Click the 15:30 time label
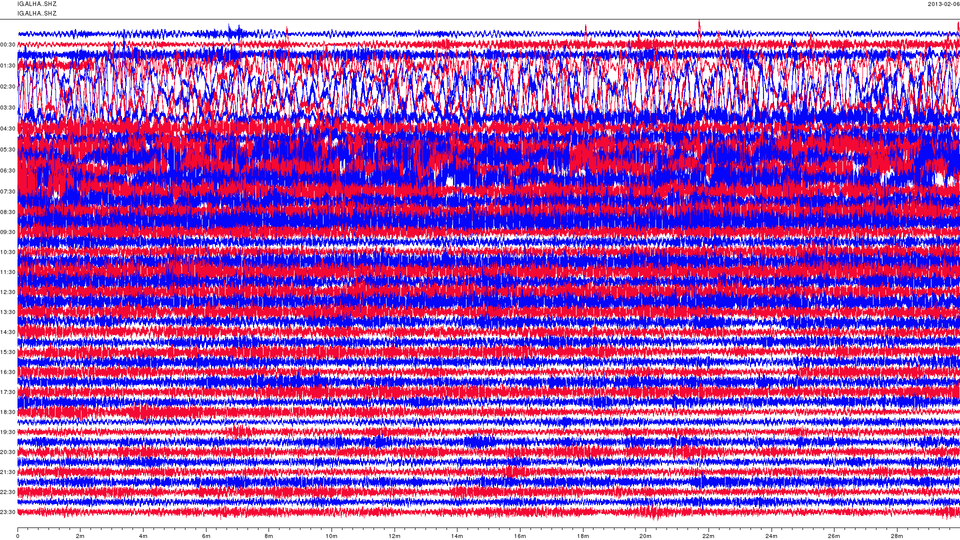Viewport: 960px width, 540px height. 8,353
